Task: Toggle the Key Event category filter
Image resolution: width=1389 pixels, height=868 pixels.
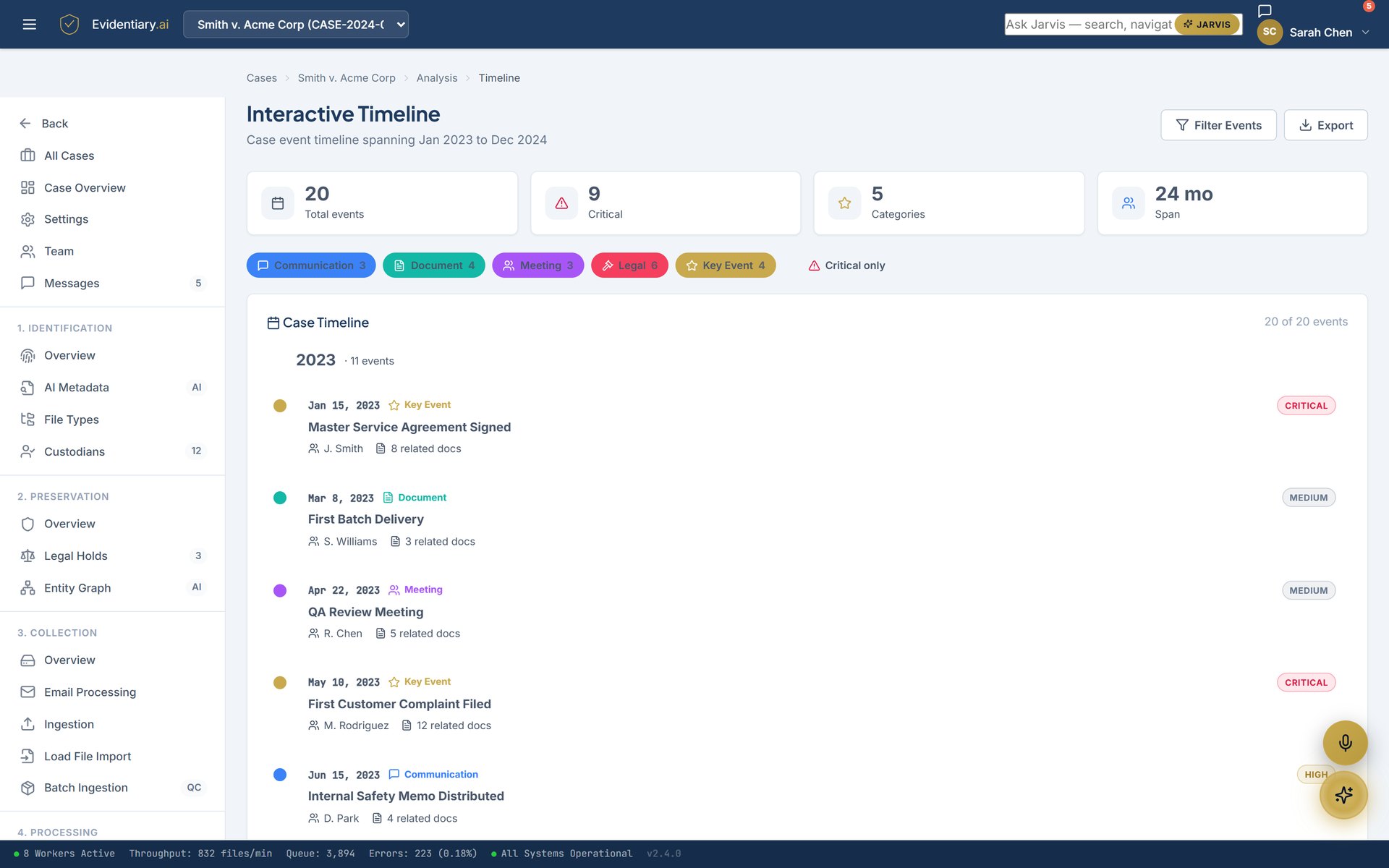Action: coord(726,265)
